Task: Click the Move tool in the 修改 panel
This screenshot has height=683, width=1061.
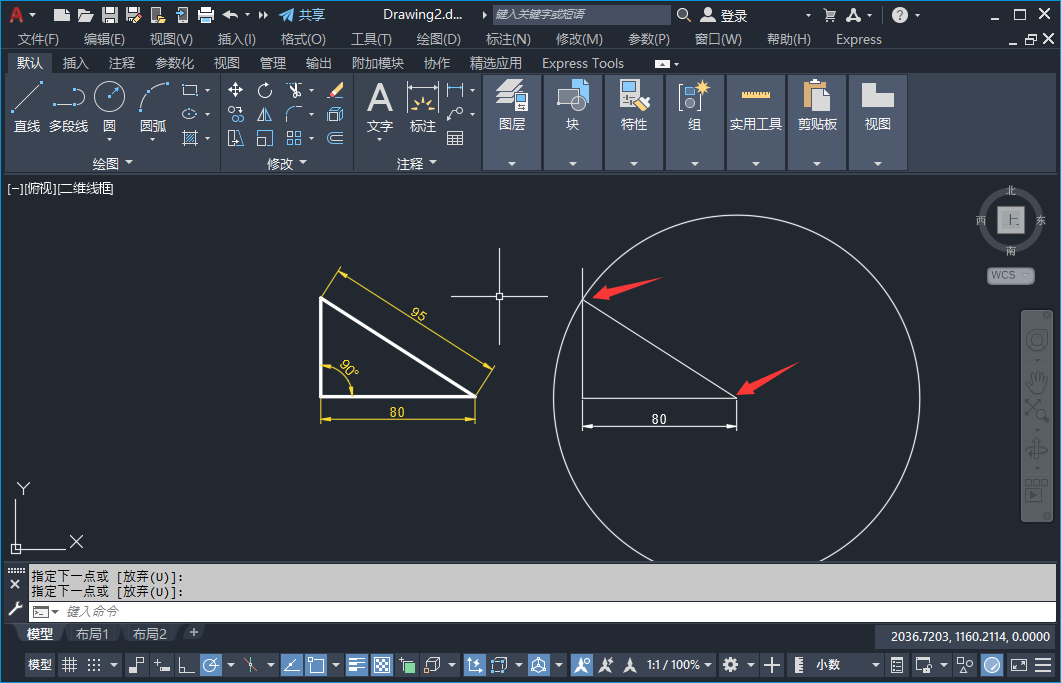Action: point(236,90)
